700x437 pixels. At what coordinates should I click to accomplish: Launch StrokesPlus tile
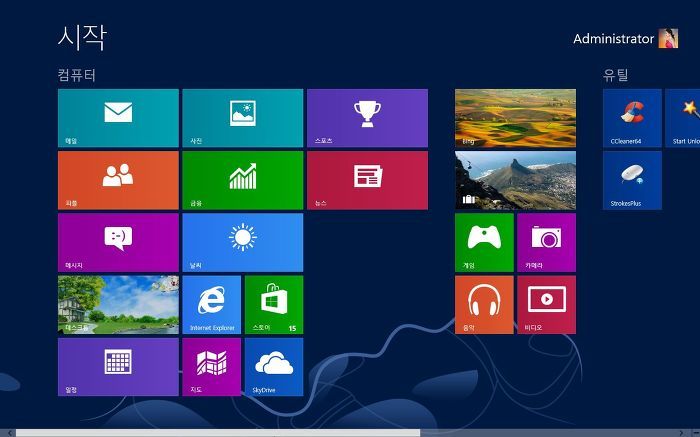tap(632, 180)
